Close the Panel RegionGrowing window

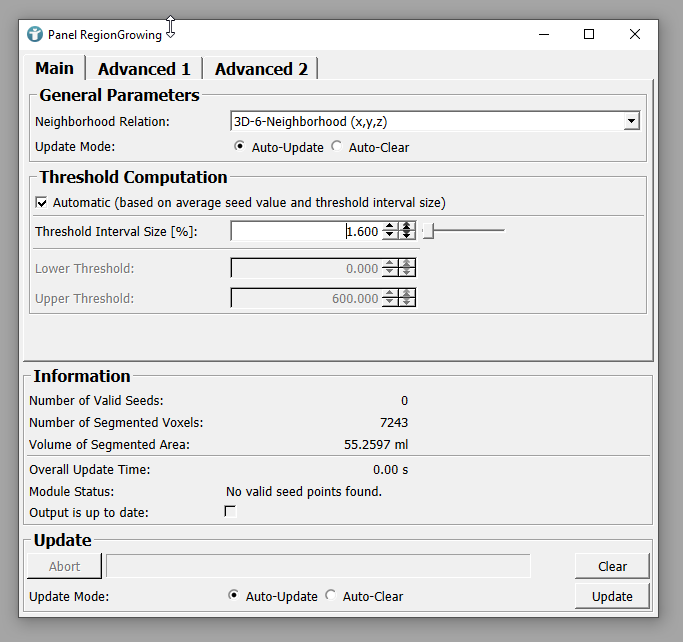(x=635, y=34)
